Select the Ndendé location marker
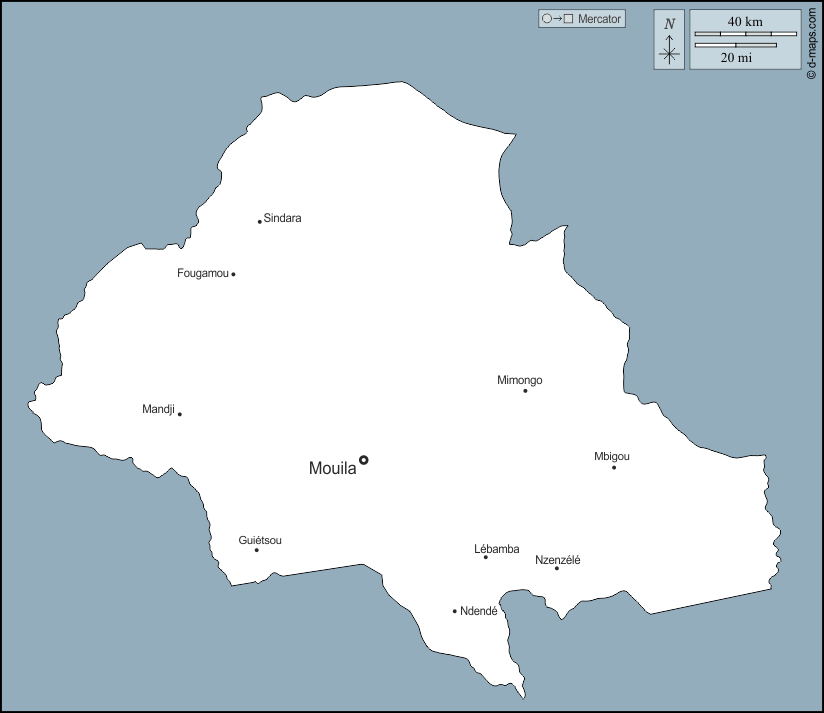 pos(455,610)
